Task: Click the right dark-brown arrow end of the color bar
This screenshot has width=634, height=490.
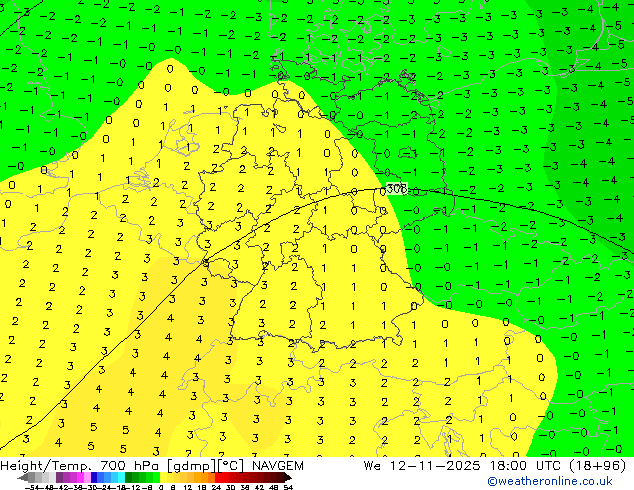Action: pos(287,478)
